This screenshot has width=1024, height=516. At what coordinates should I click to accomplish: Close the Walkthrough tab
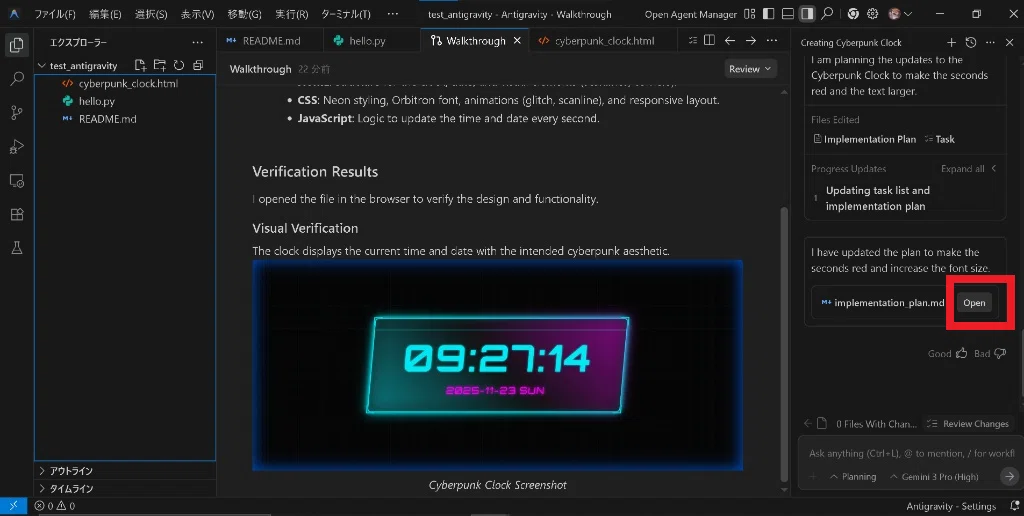tap(517, 40)
